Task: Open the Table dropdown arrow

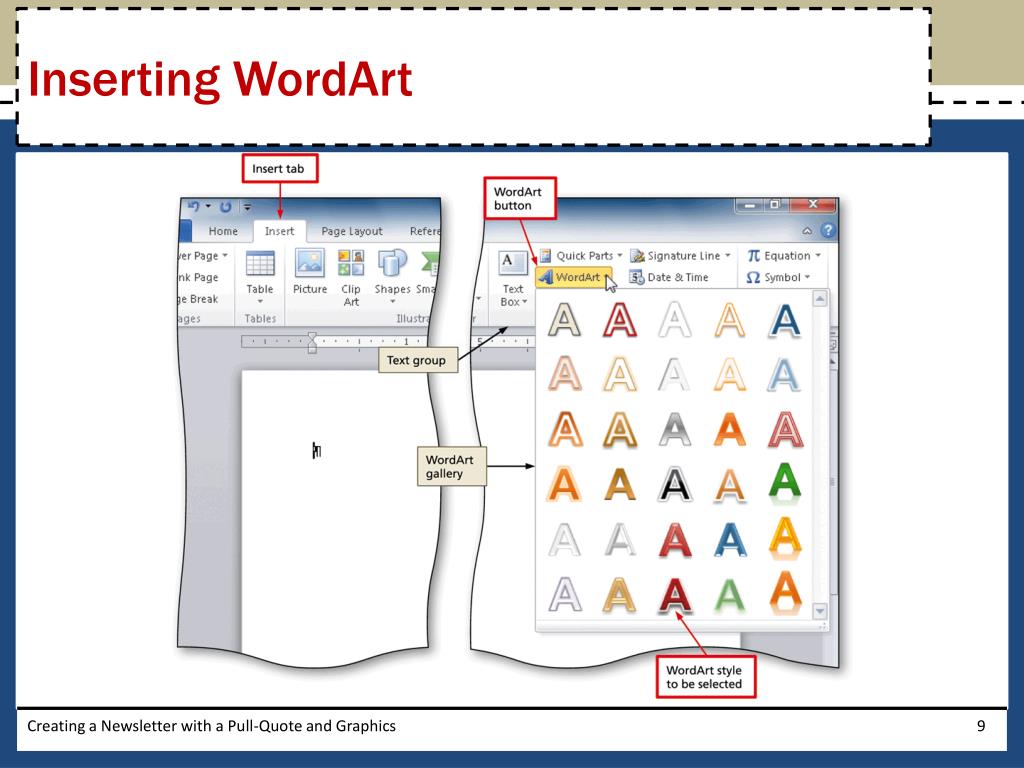Action: pos(260,302)
